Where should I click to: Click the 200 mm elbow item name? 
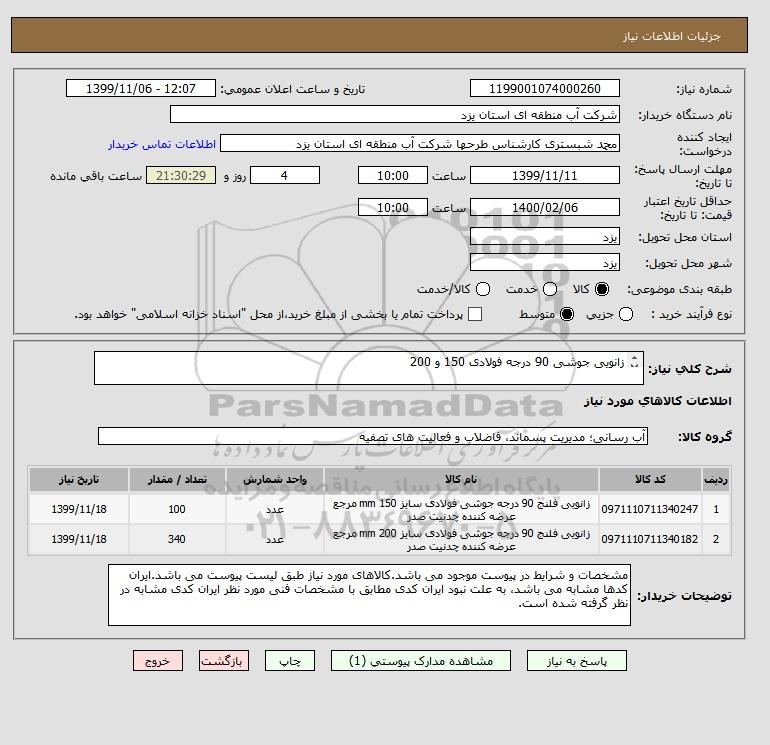point(462,540)
